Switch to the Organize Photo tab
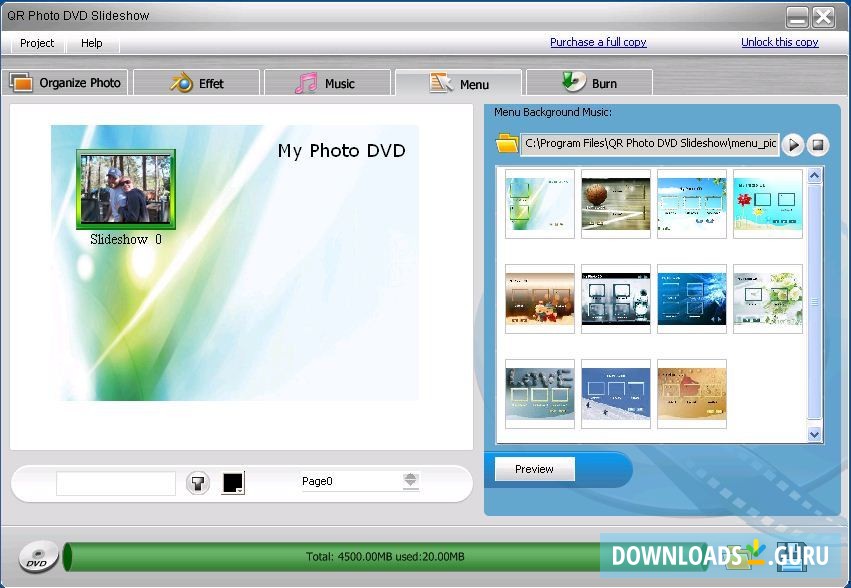Image resolution: width=851 pixels, height=588 pixels. pos(66,82)
